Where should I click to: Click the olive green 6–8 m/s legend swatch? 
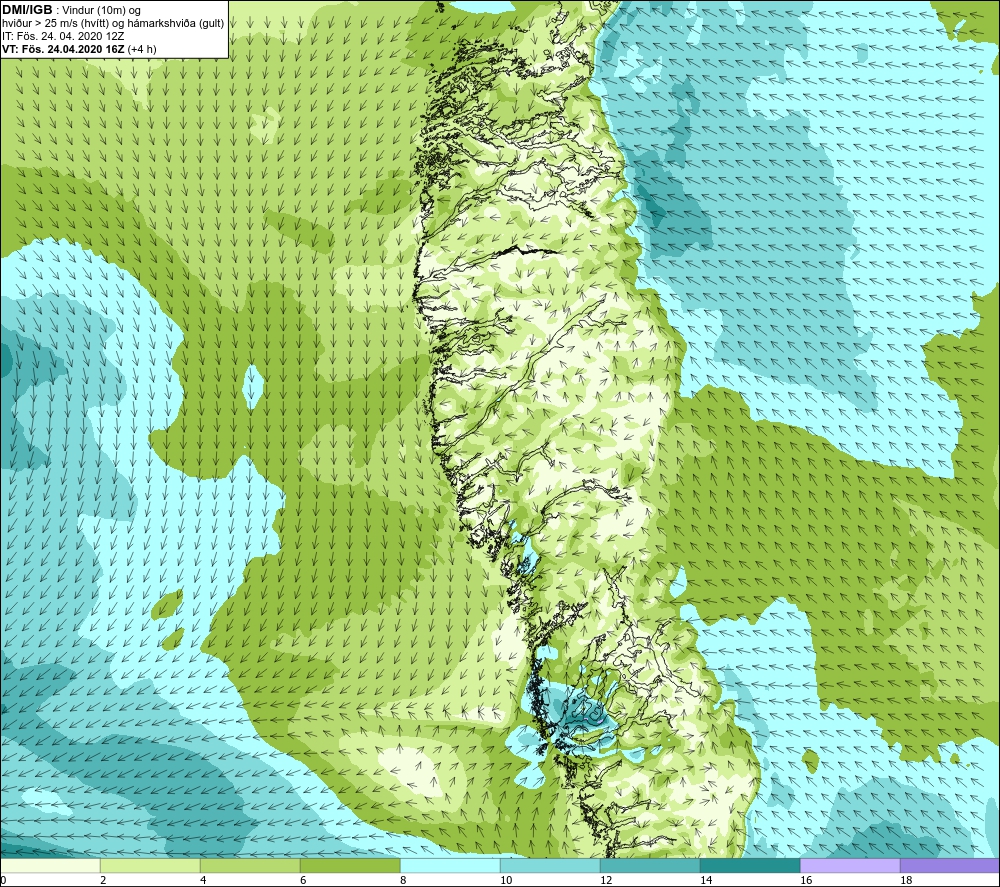click(x=350, y=865)
